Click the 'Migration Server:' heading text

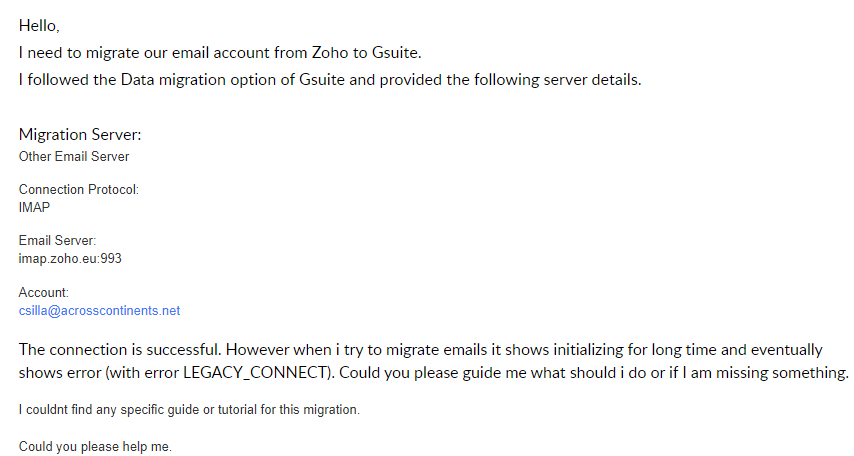80,134
